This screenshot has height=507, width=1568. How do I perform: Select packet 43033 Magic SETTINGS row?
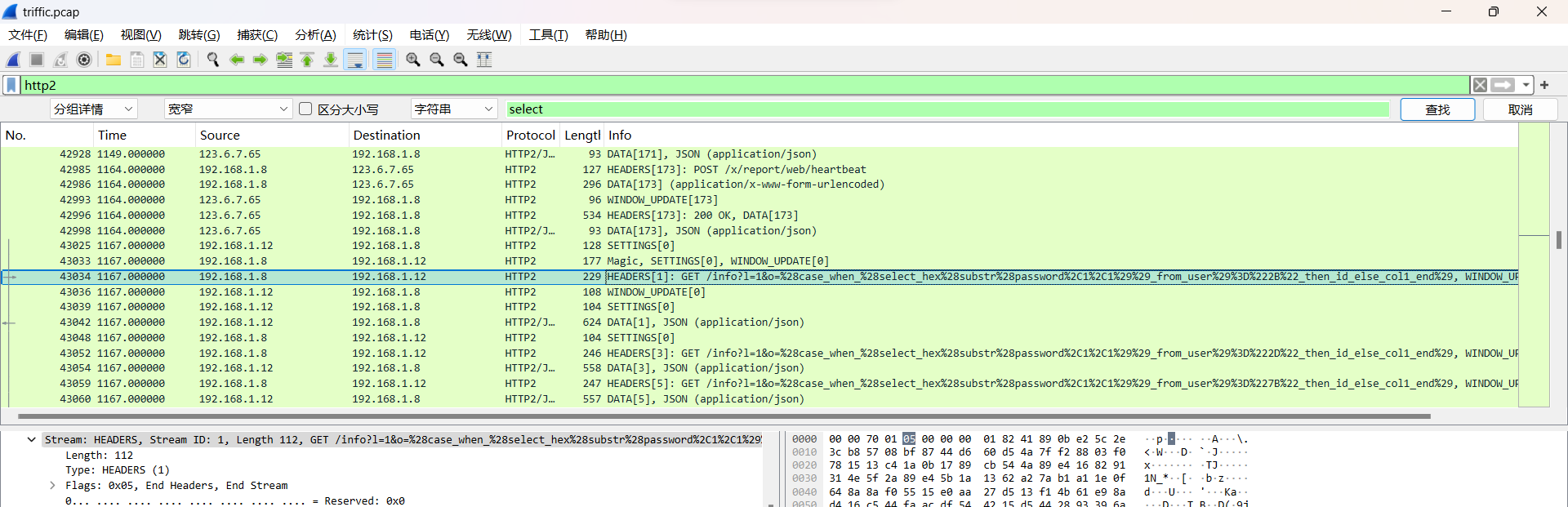pos(759,261)
